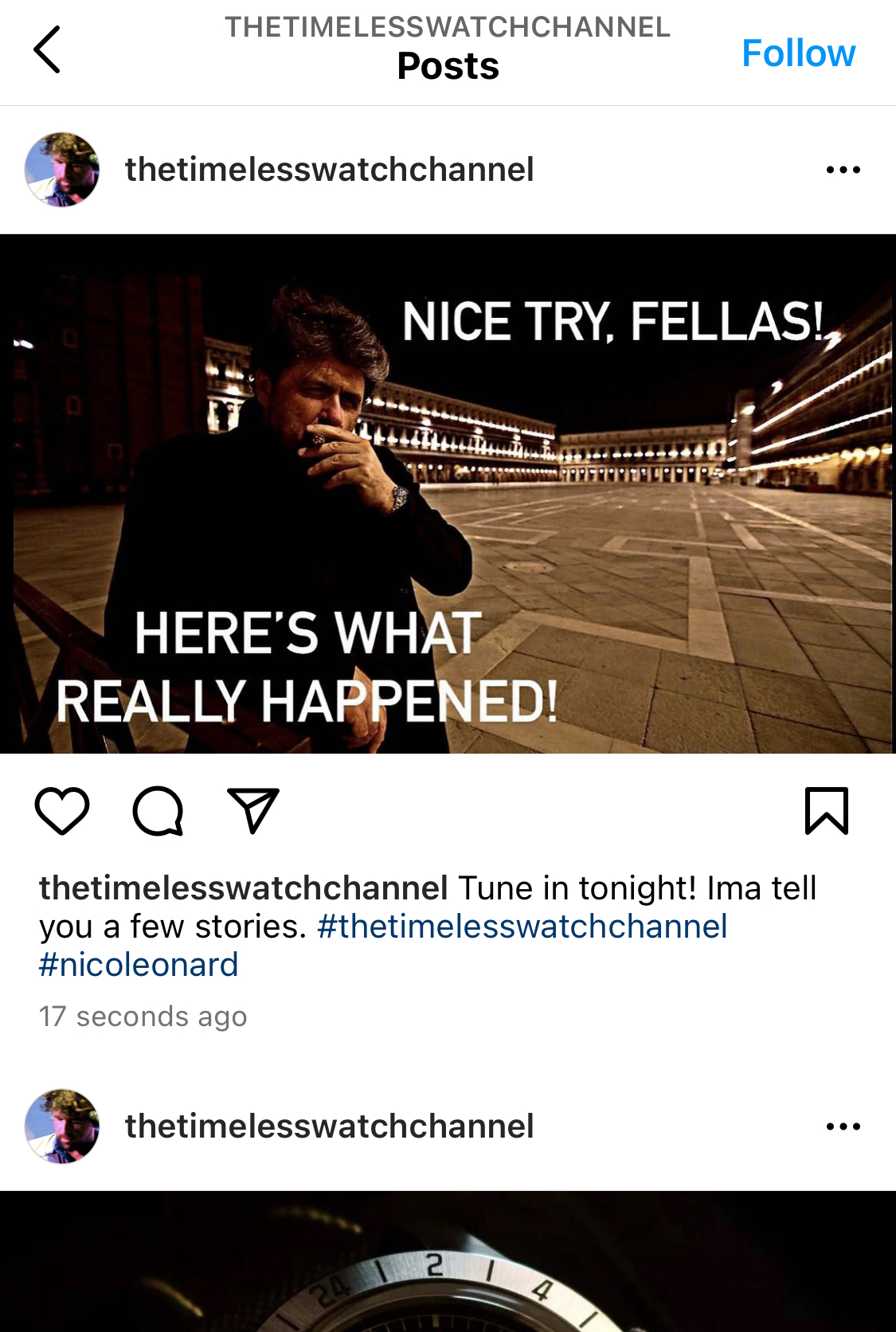Like the post with heart icon

tap(62, 811)
